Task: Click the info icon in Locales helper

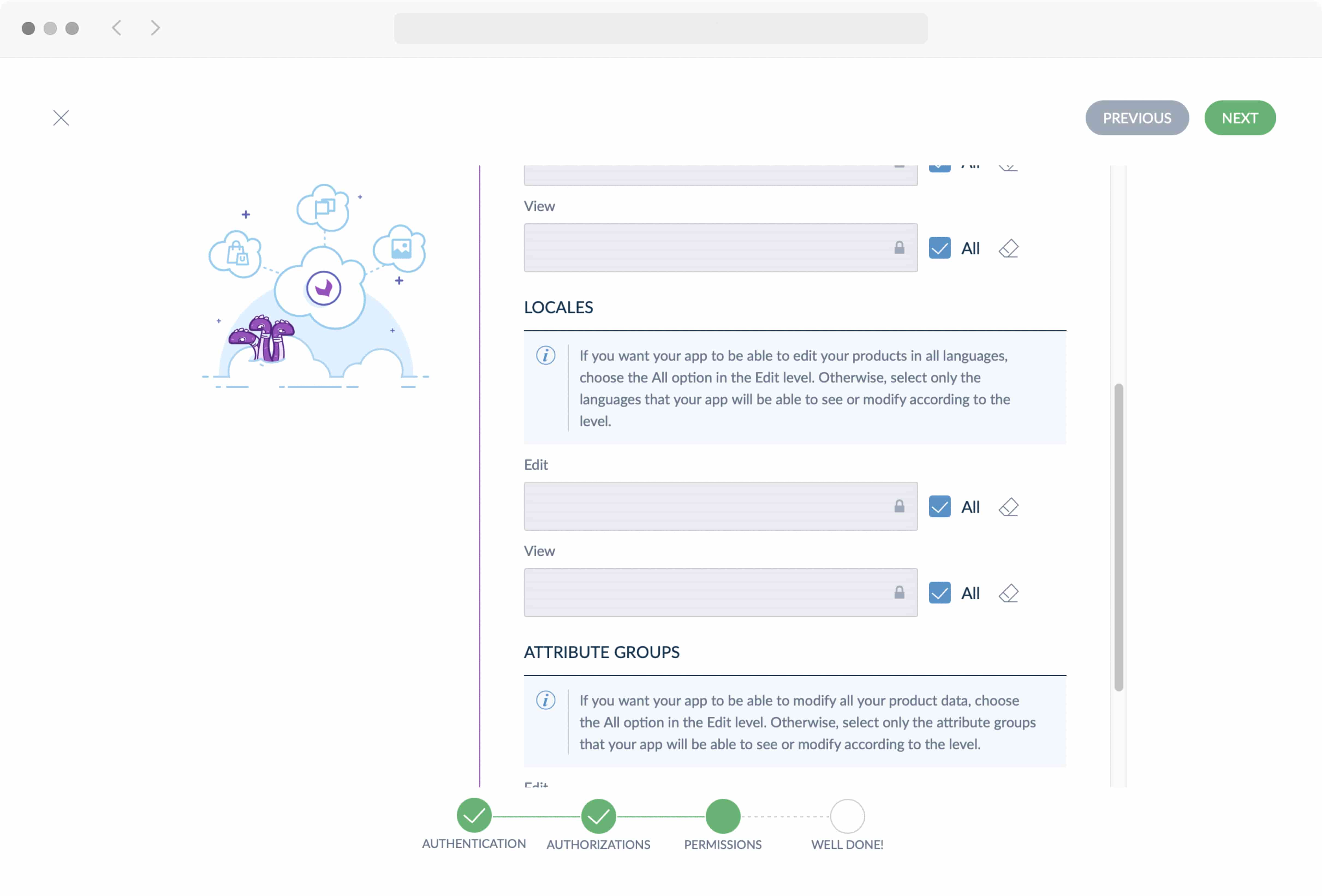Action: pyautogui.click(x=546, y=355)
